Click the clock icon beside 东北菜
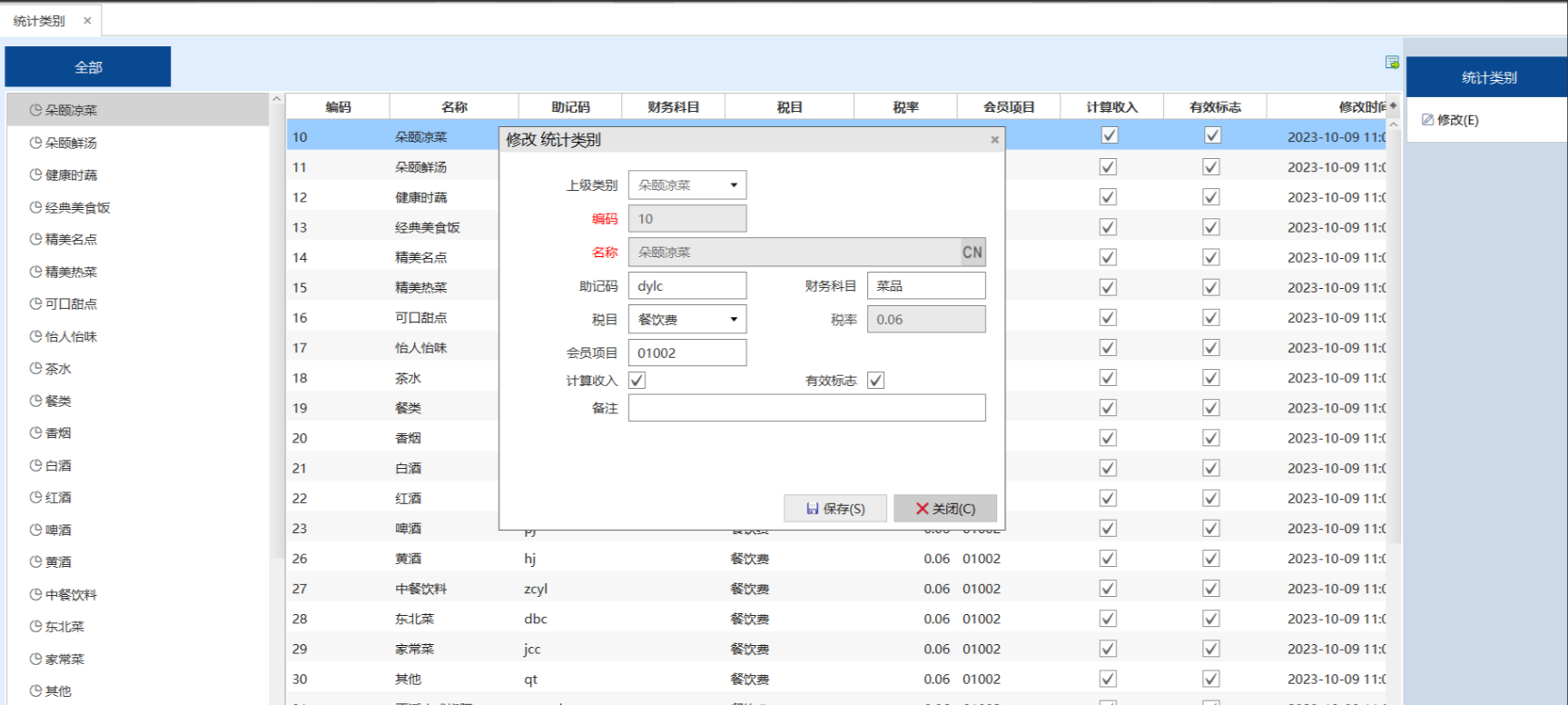 35,627
